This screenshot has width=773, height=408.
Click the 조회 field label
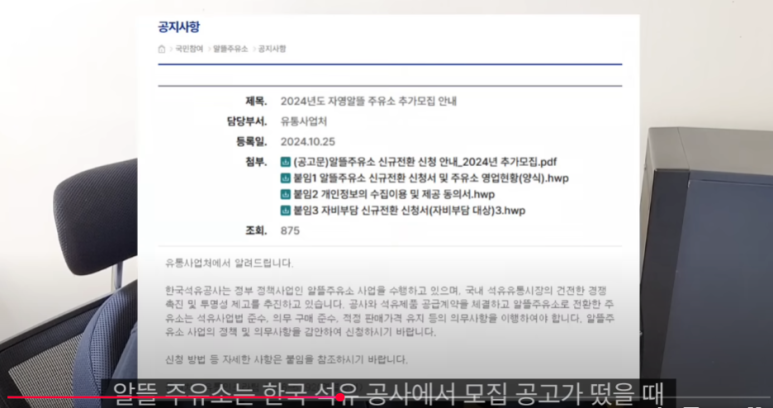click(256, 231)
